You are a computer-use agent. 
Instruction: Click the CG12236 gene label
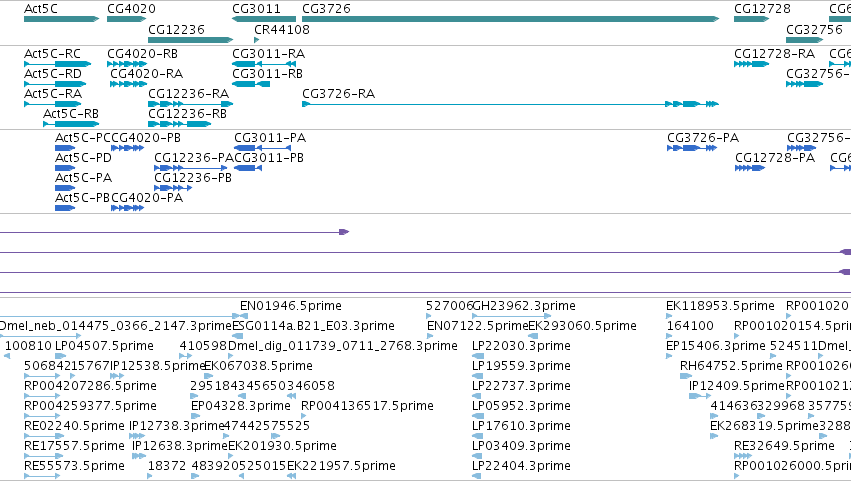coord(176,29)
